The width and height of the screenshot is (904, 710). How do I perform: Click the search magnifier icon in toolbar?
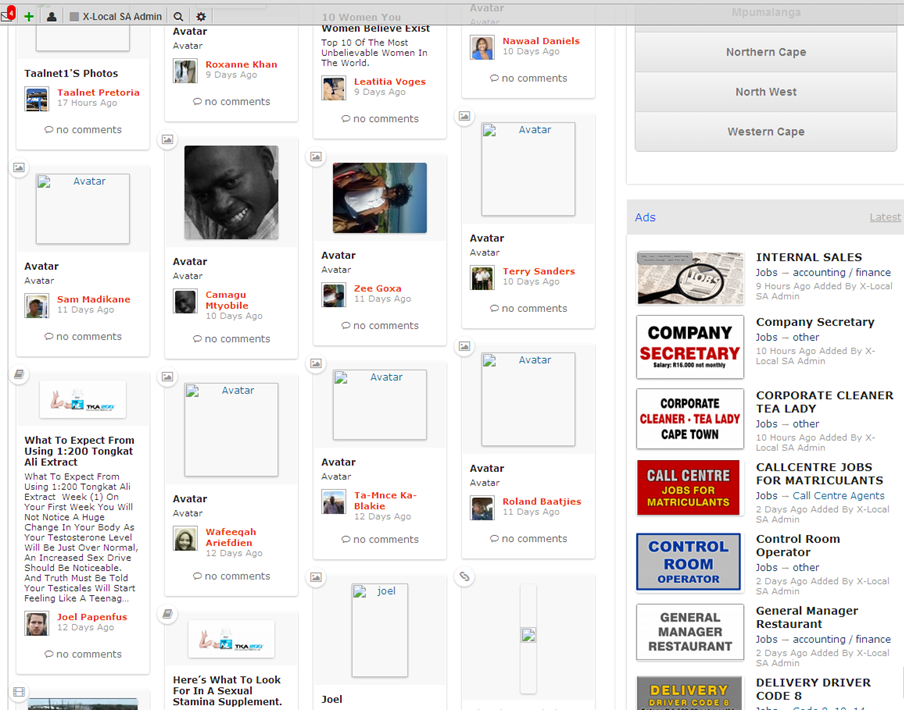(179, 17)
